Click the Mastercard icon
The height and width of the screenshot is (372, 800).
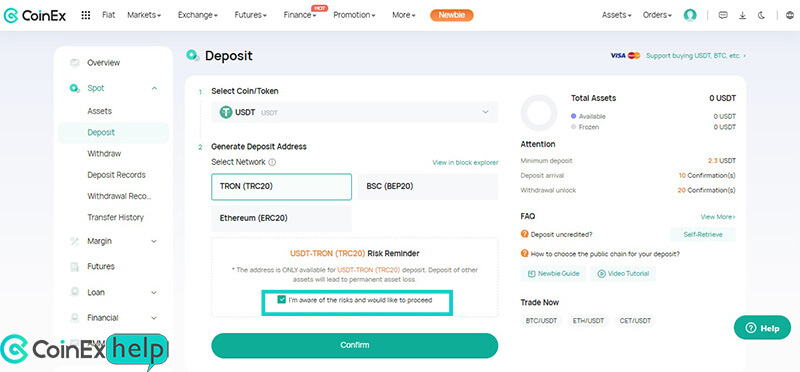(634, 56)
